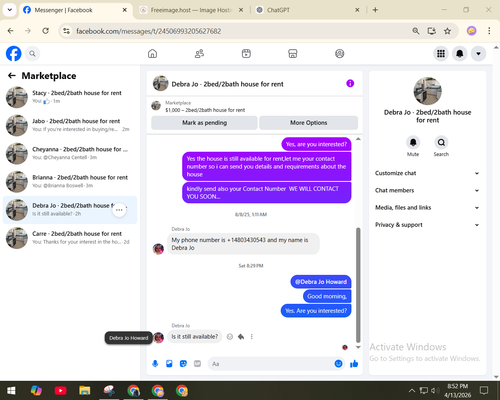The width and height of the screenshot is (500, 400).
Task: Open Stacy conversation
Action: tap(70, 97)
